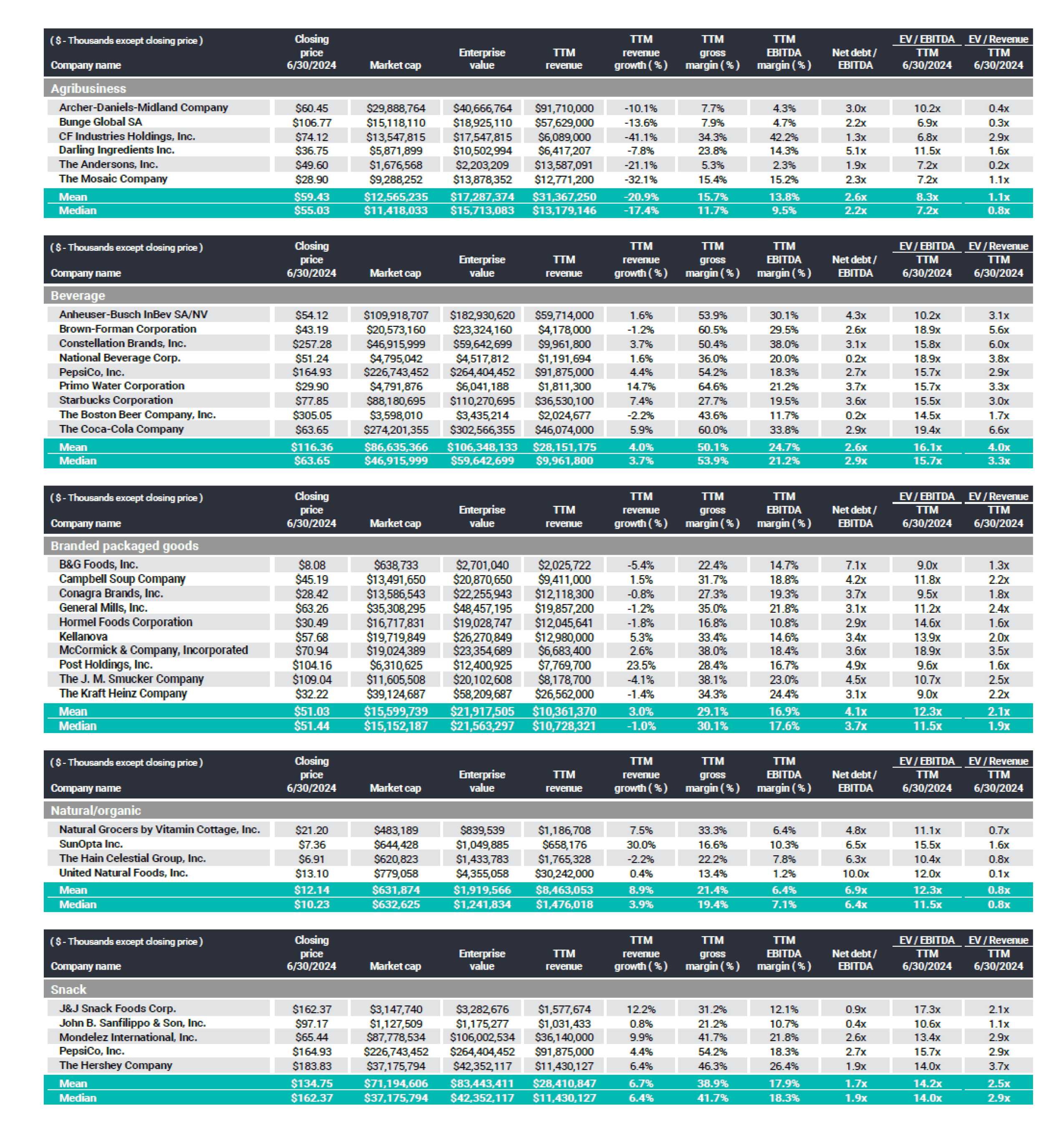Click the Beverage section heading
Viewport: 1064px width, 1127px height.
click(78, 296)
